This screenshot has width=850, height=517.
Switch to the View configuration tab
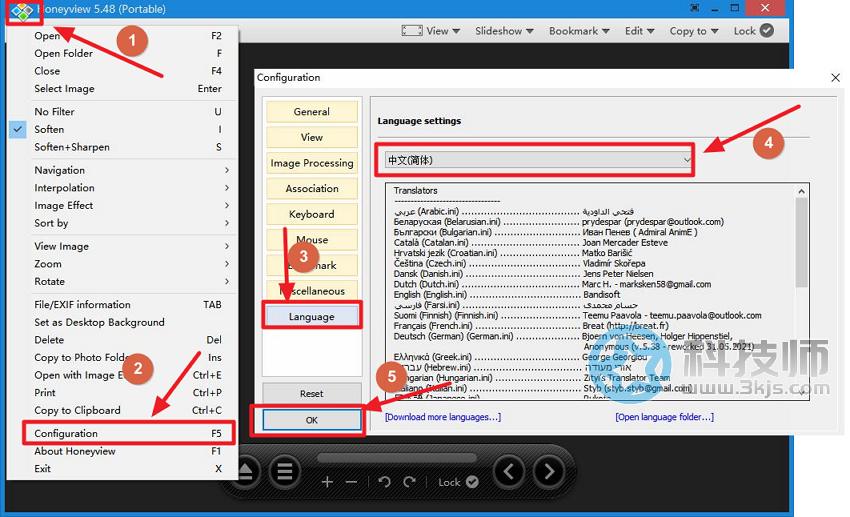(312, 137)
